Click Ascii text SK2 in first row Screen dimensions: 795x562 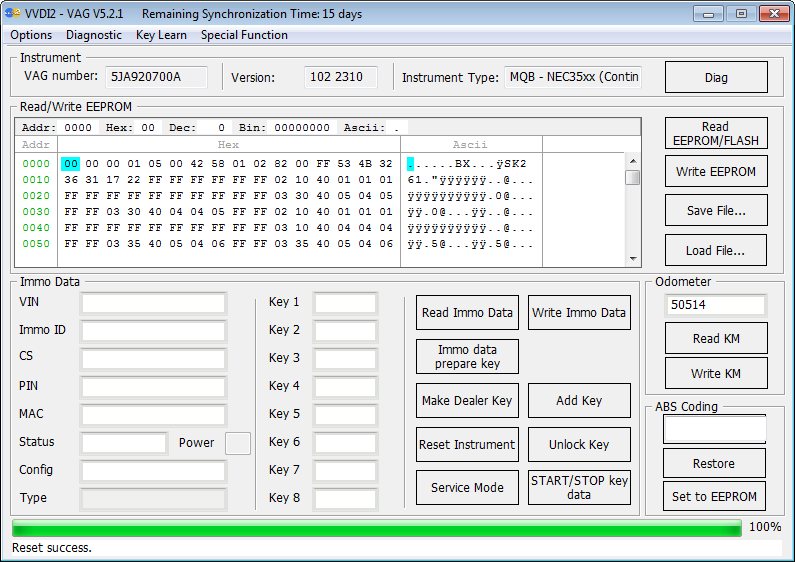point(515,164)
